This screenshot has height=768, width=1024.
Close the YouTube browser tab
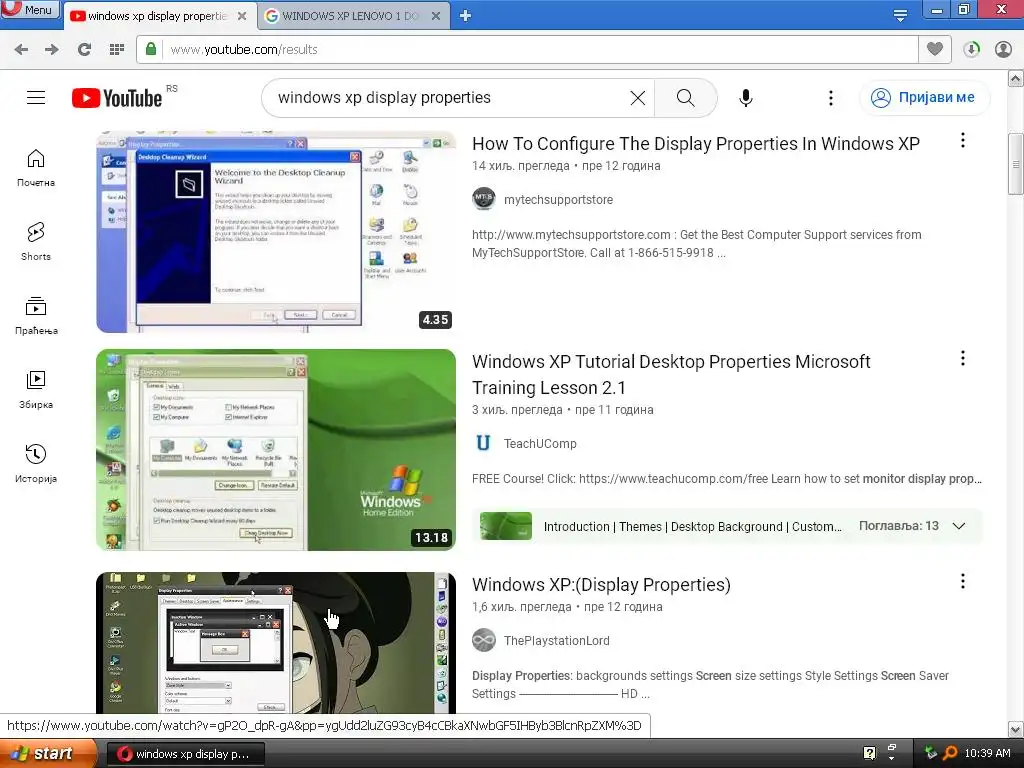pos(242,16)
